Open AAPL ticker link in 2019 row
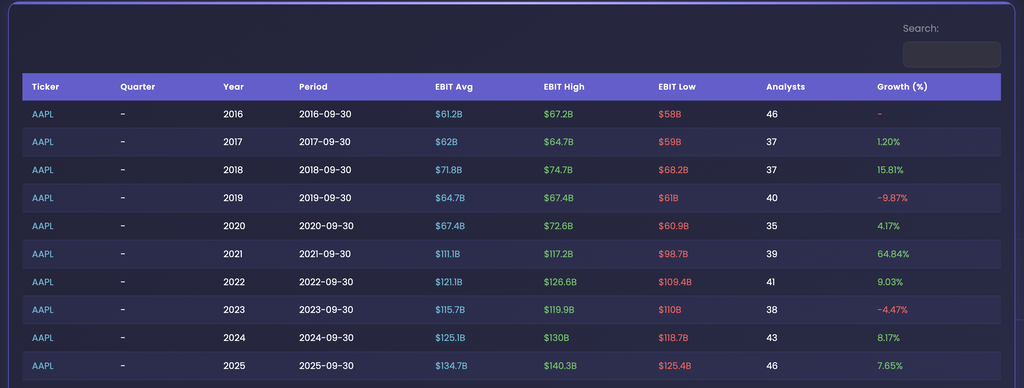The width and height of the screenshot is (1024, 388). [42, 198]
